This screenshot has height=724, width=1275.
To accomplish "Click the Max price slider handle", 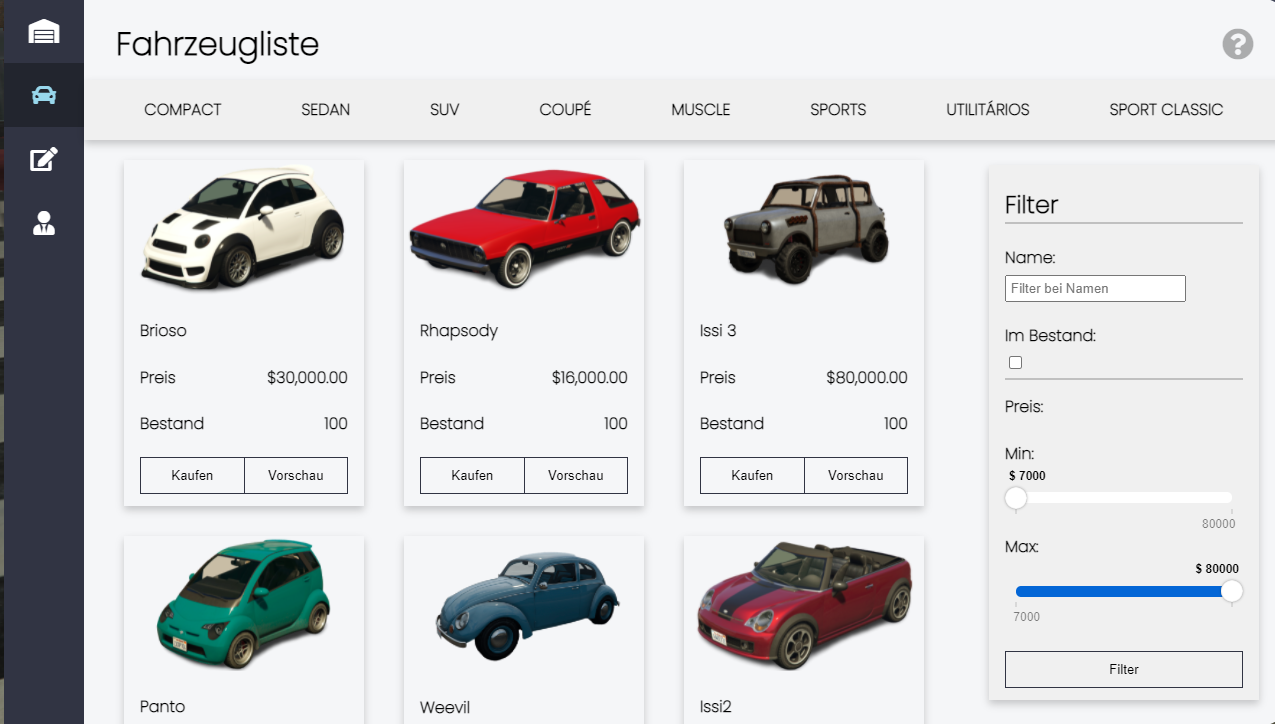I will pos(1232,591).
